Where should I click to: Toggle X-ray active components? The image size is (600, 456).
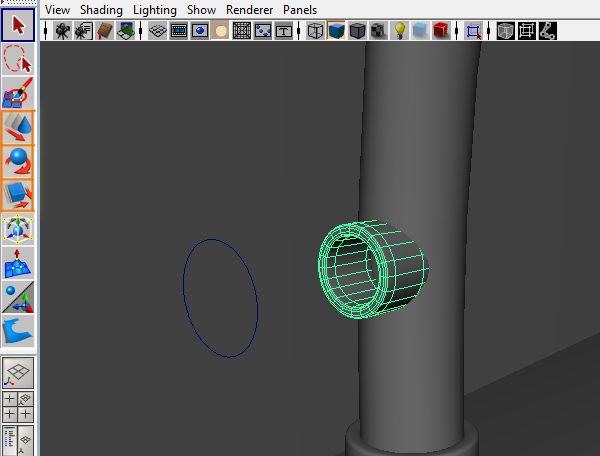coord(527,31)
